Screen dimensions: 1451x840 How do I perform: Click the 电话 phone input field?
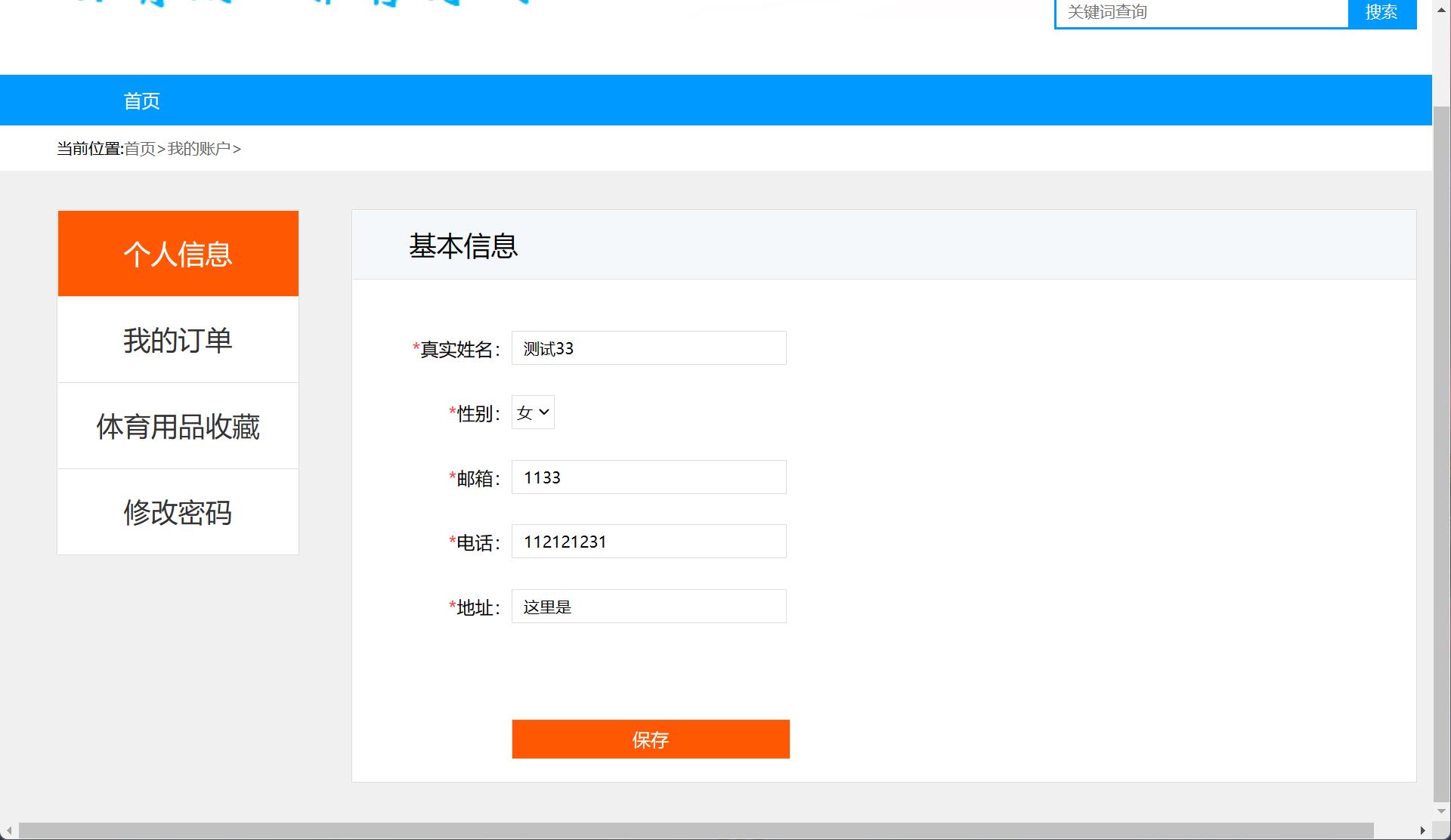pos(648,541)
